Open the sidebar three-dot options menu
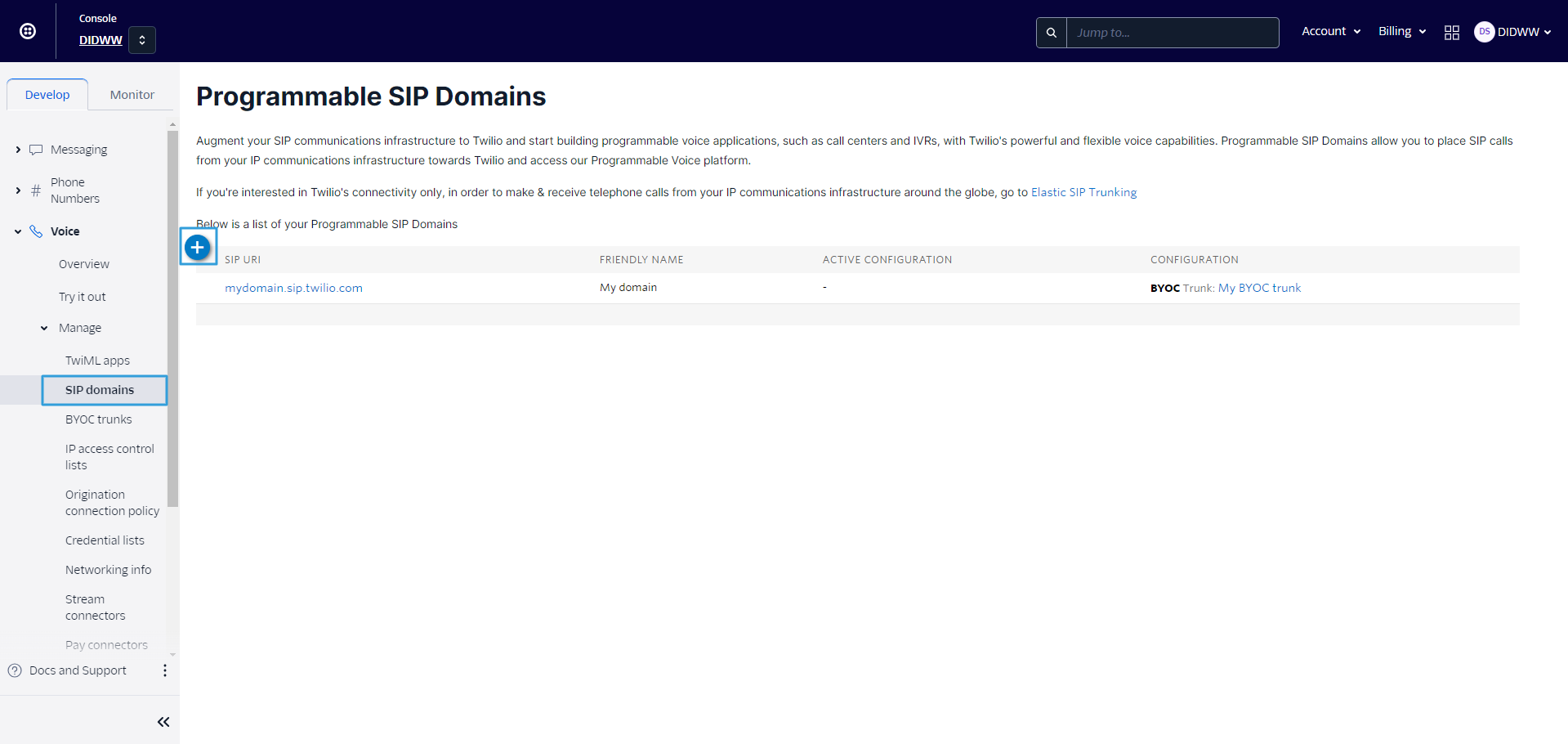Image resolution: width=1568 pixels, height=744 pixels. [165, 670]
